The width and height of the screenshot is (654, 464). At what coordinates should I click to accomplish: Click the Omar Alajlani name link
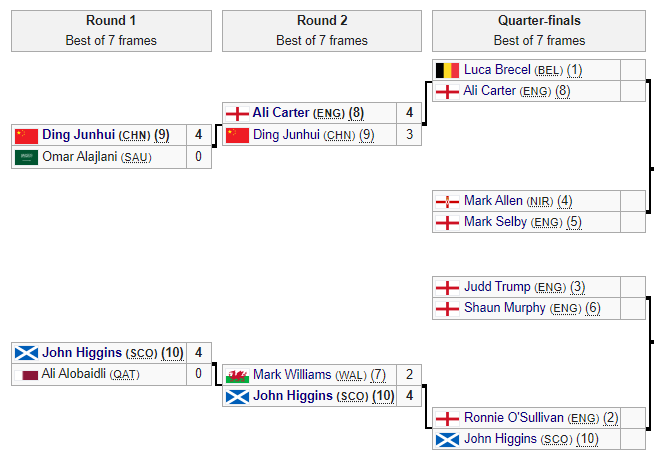[79, 157]
